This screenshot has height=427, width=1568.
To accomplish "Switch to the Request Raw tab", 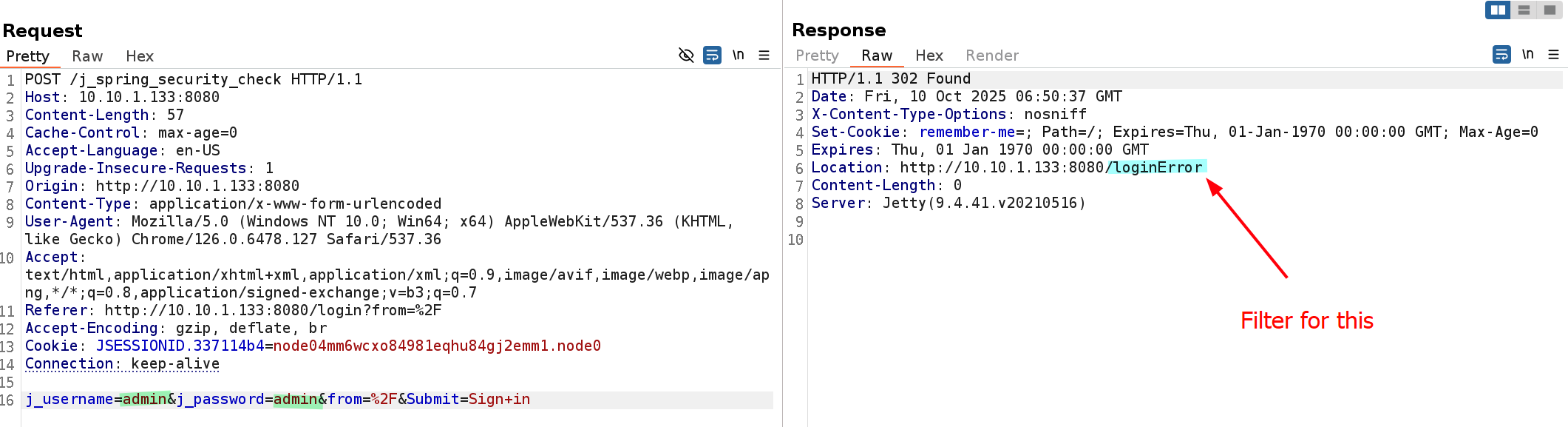I will click(x=87, y=56).
